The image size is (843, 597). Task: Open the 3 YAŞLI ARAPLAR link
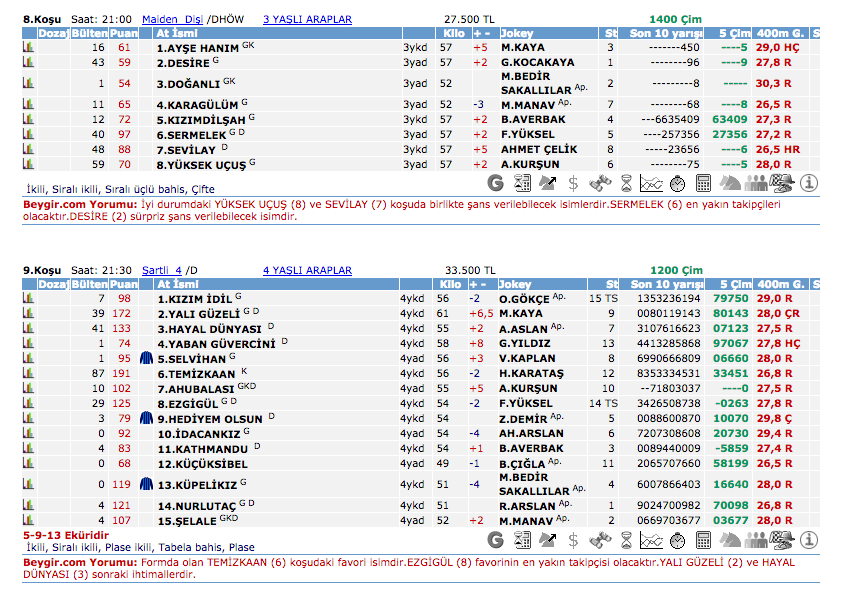point(307,19)
